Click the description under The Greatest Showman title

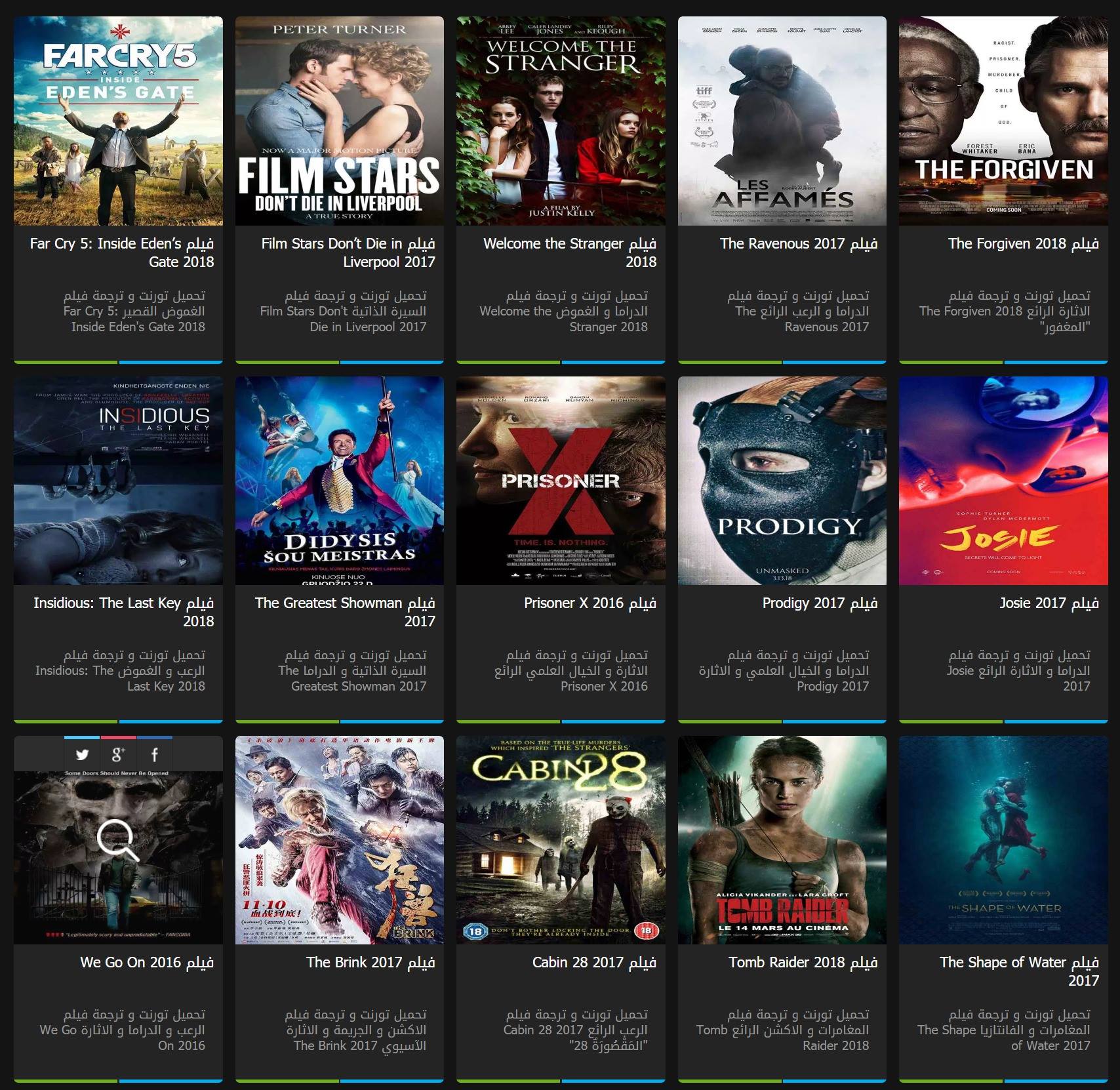point(352,671)
